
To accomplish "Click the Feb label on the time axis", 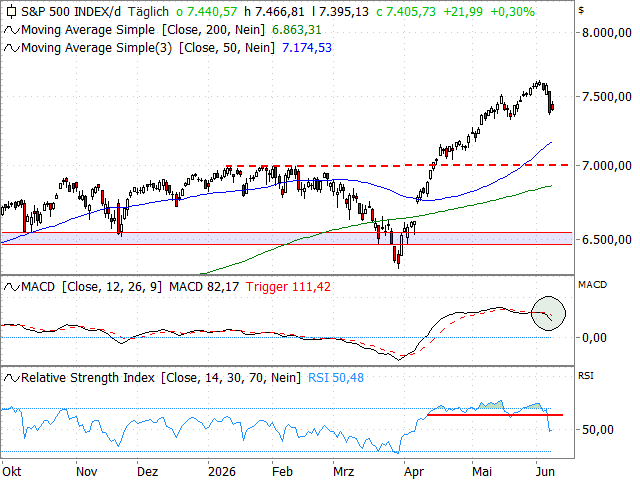I will 282,472.
